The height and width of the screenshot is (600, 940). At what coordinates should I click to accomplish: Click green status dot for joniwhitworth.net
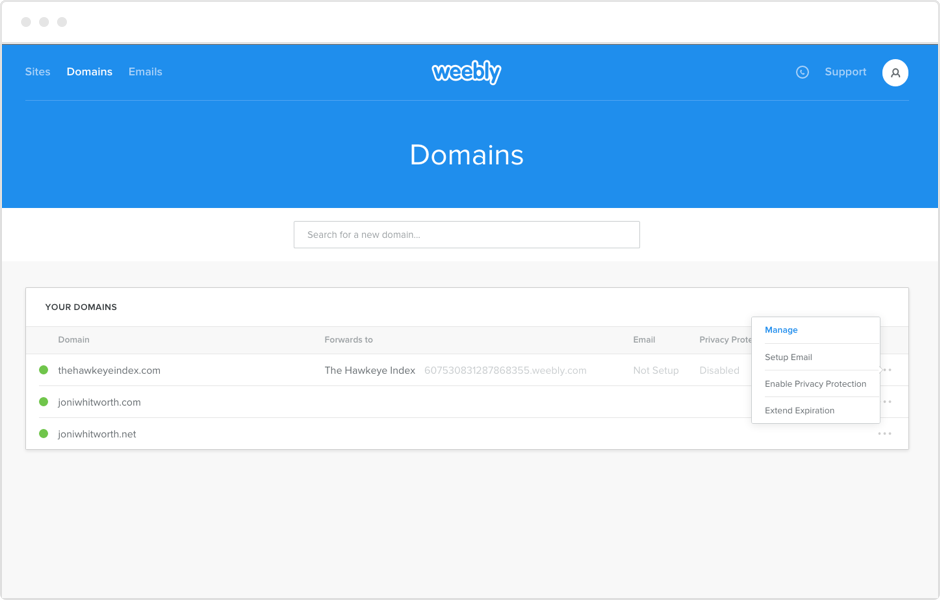[x=43, y=434]
